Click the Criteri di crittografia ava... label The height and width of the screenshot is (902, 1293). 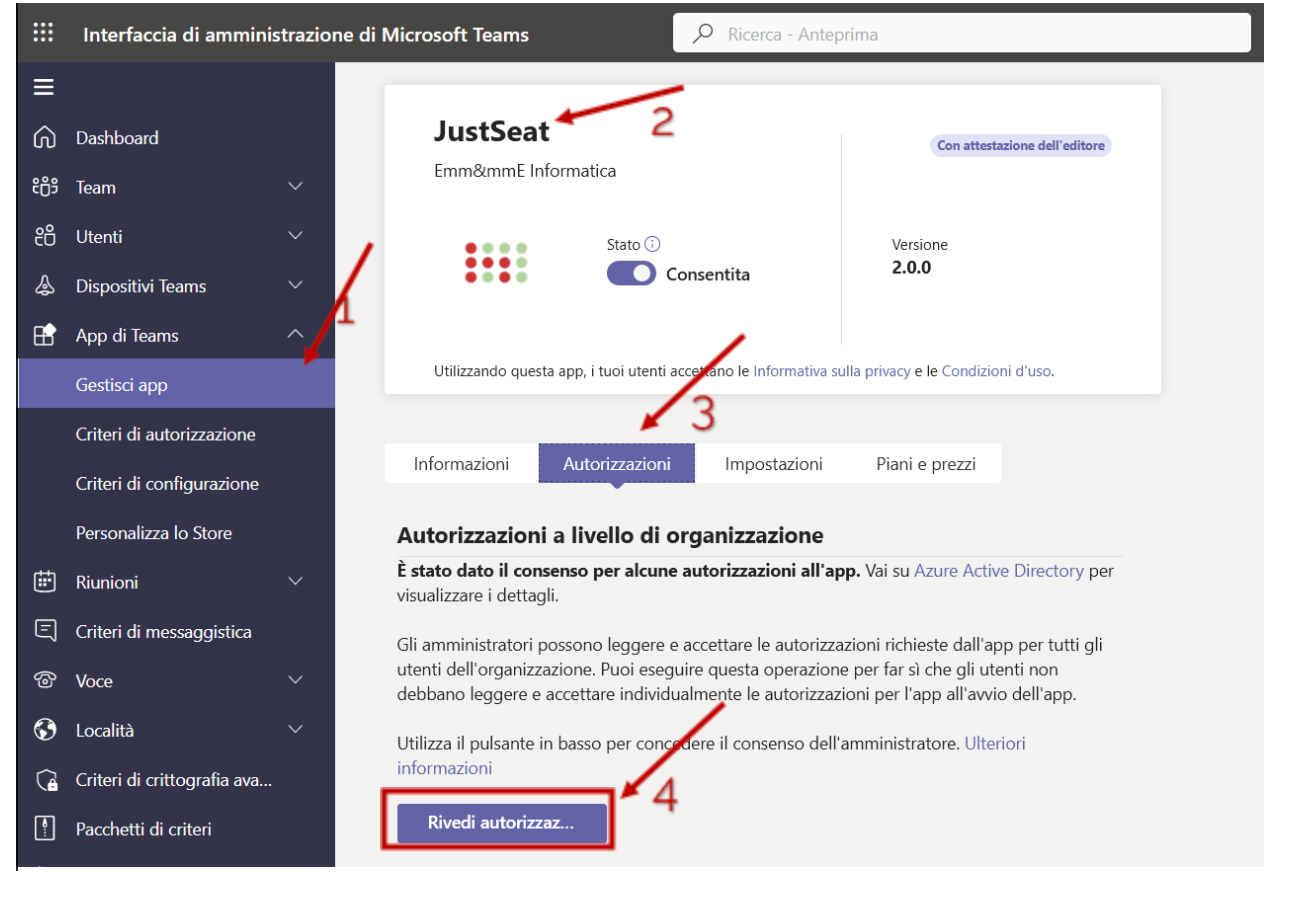tap(174, 780)
